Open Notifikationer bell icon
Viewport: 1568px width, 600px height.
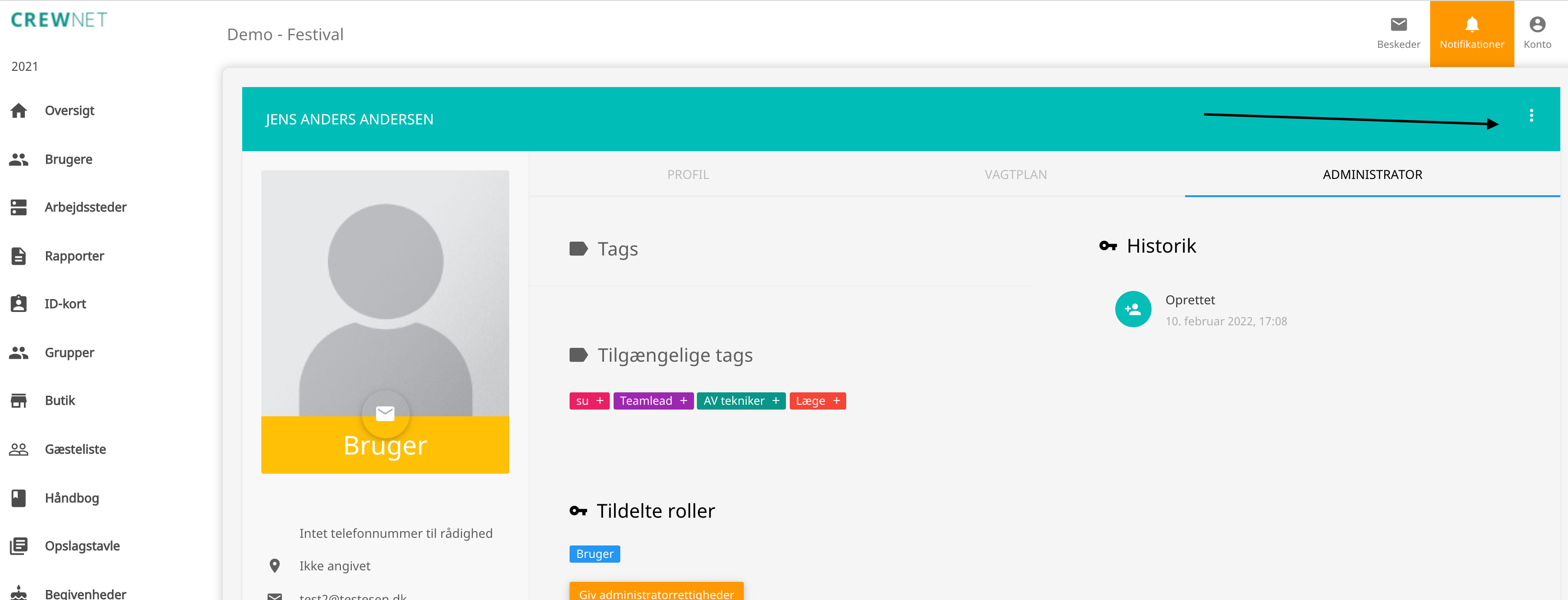point(1471,24)
